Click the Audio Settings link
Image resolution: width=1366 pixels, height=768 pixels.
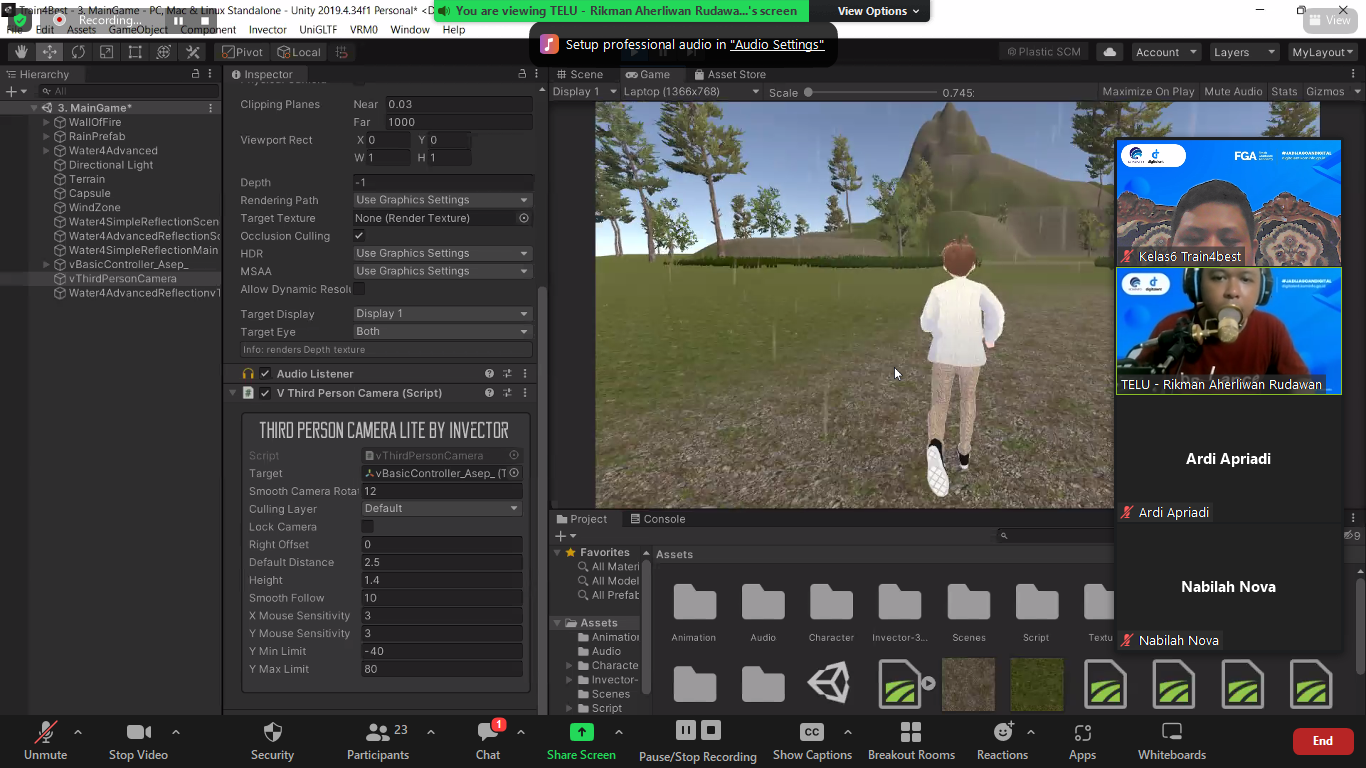(x=777, y=45)
